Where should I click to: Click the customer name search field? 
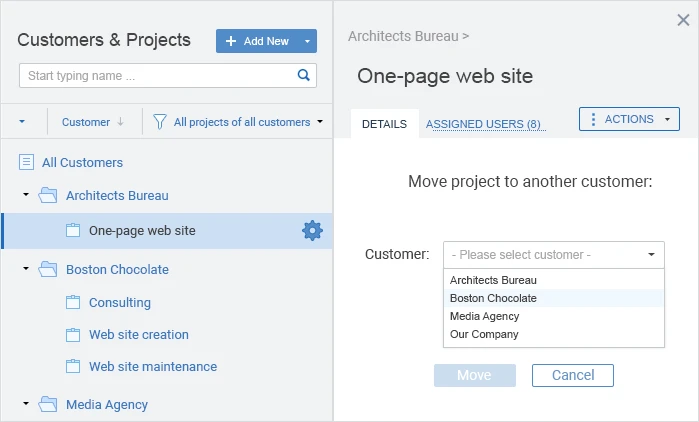point(157,75)
